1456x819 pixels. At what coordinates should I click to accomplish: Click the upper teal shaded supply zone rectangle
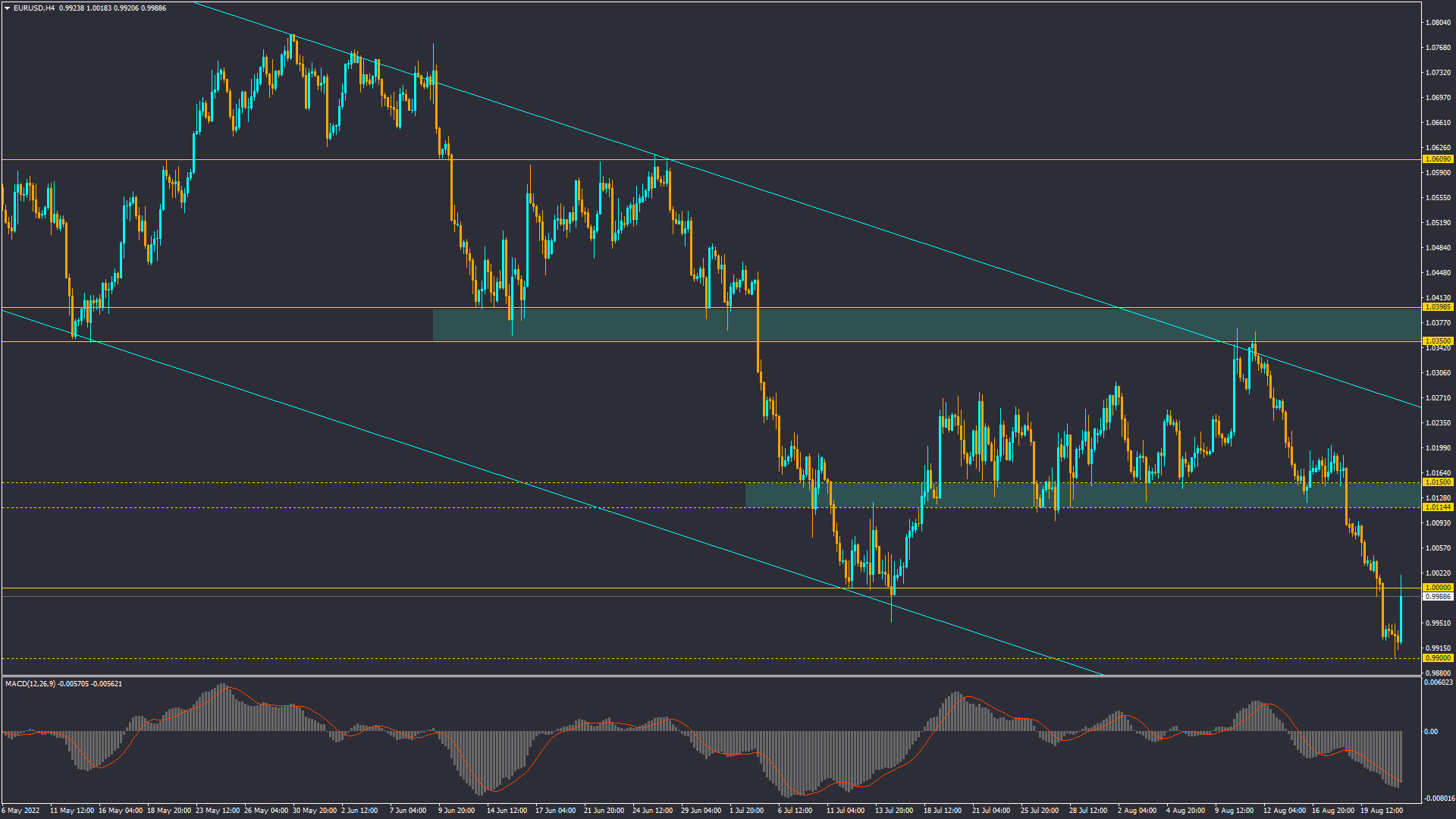[x=910, y=325]
